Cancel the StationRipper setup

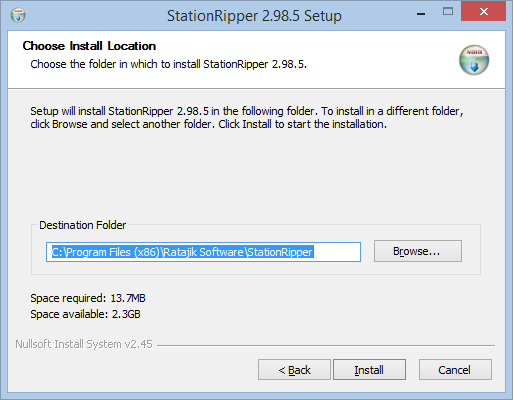pyautogui.click(x=455, y=370)
